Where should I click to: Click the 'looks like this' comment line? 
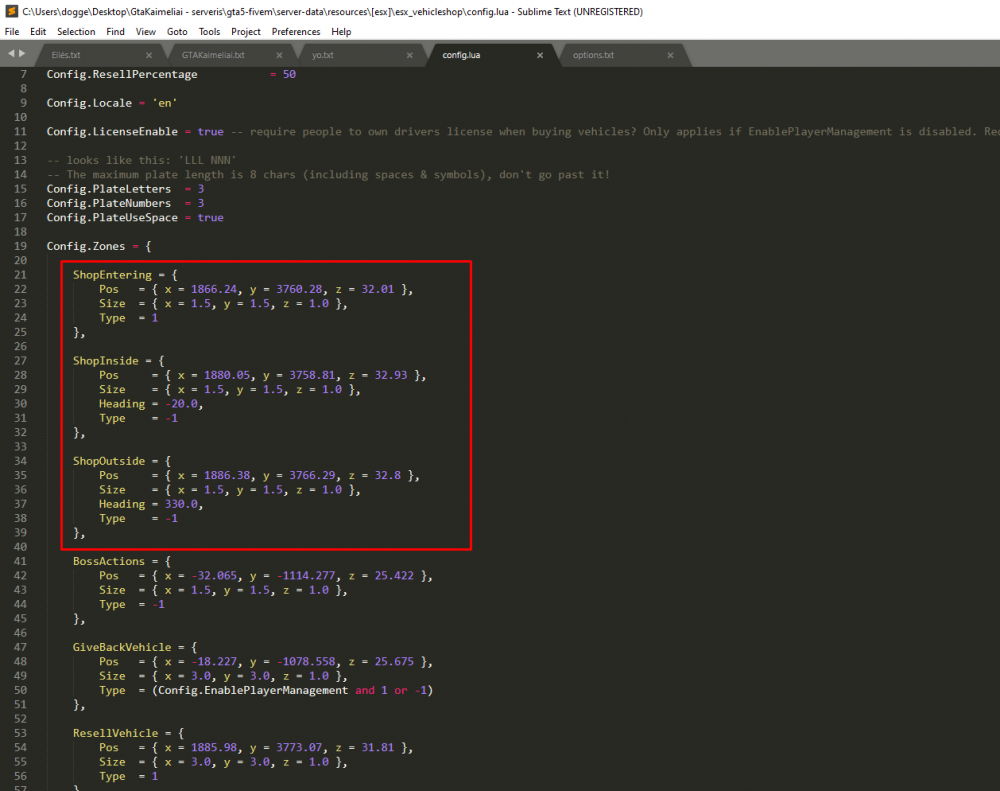point(142,161)
